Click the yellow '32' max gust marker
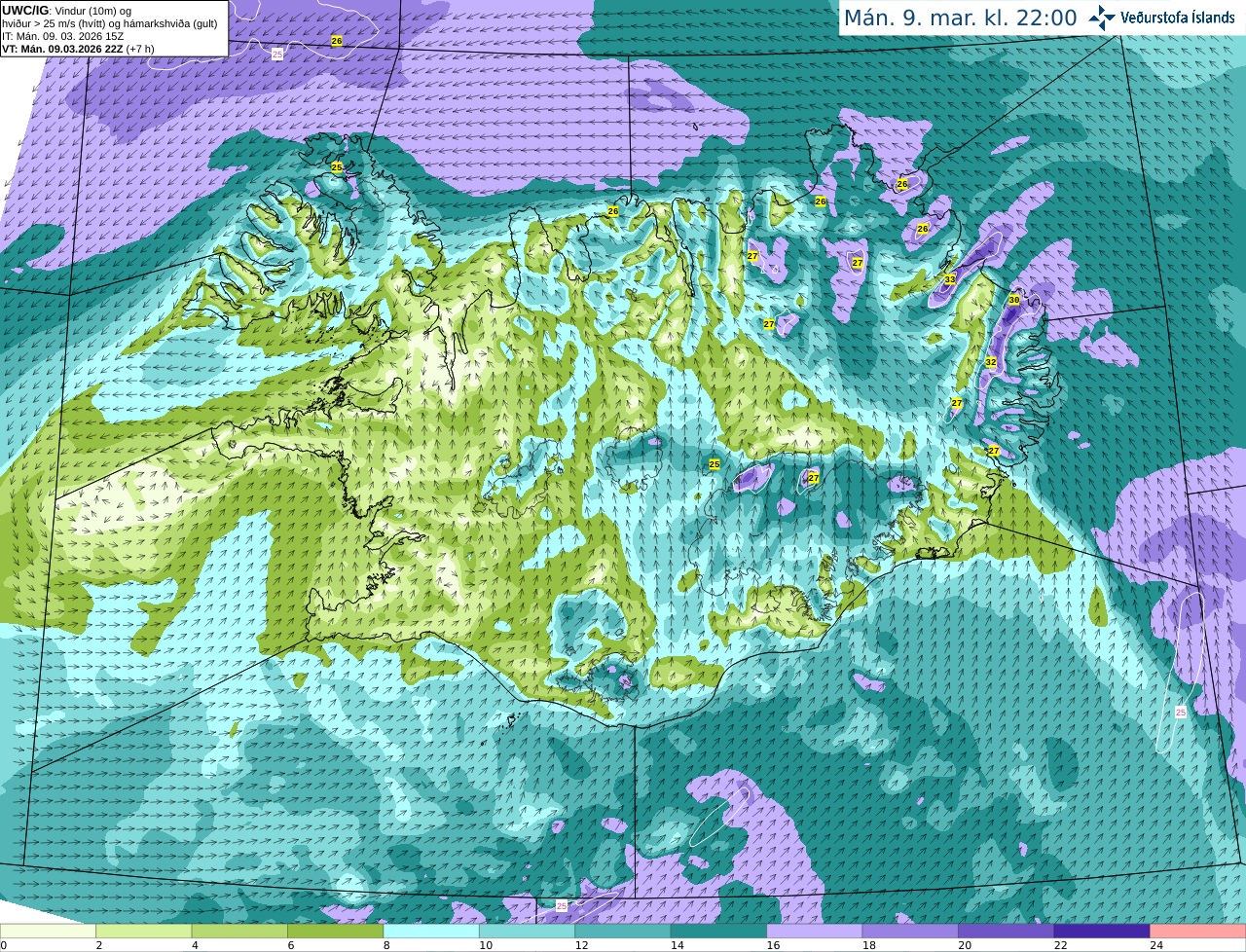This screenshot has width=1246, height=952. coord(990,362)
